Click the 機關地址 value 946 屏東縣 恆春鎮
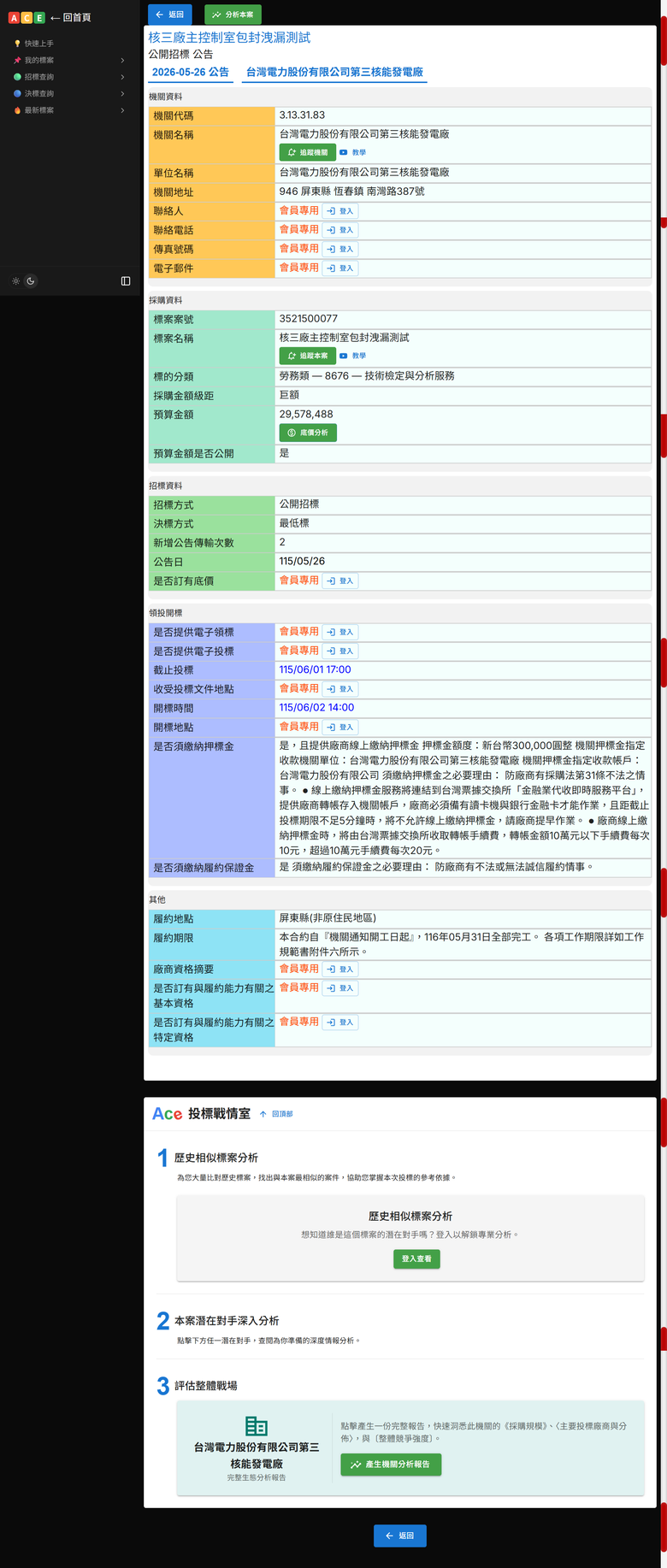 (x=352, y=192)
